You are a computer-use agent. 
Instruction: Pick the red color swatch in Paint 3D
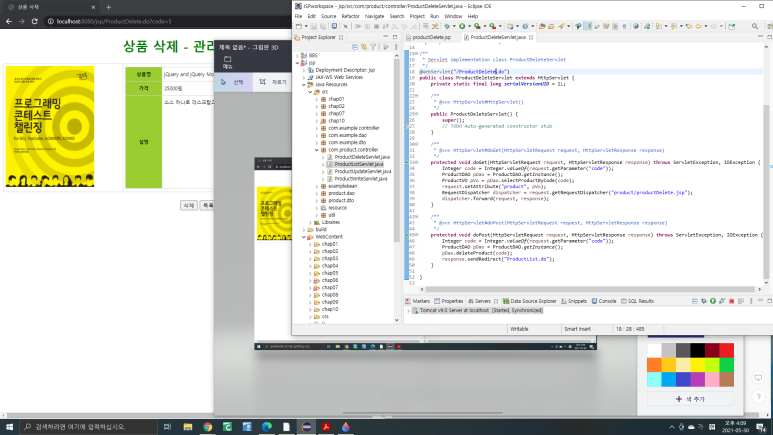(726, 350)
